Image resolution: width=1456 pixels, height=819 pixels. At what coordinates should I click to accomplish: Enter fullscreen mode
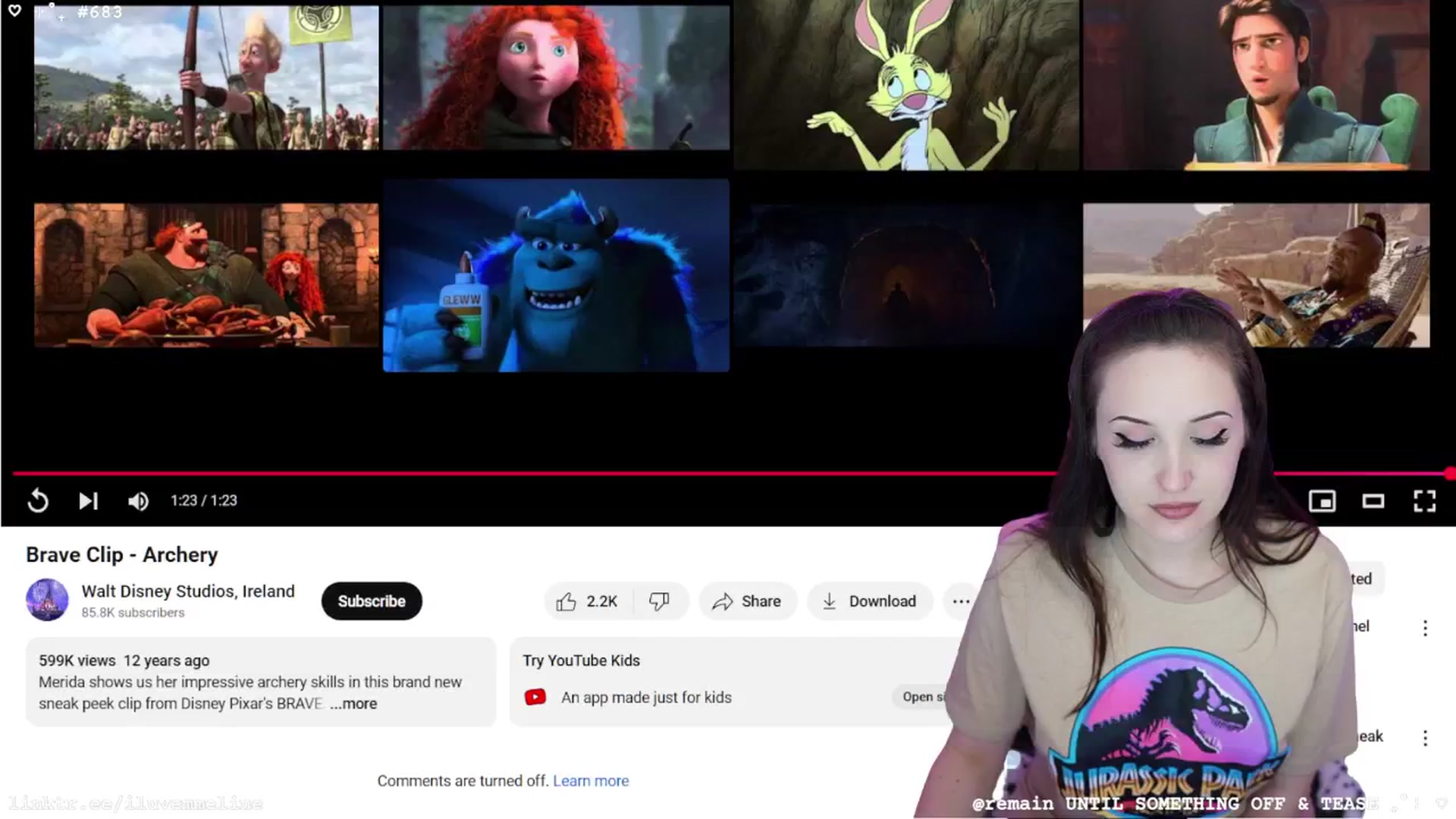point(1424,501)
